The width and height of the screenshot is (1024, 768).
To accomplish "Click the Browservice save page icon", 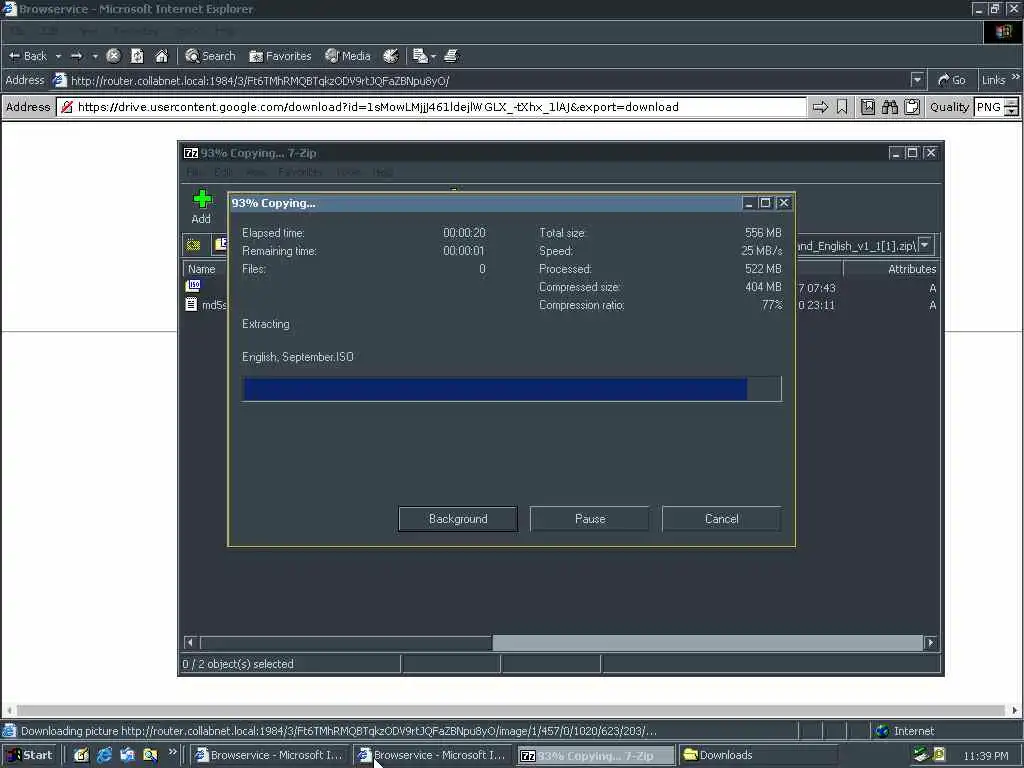I will [x=868, y=107].
